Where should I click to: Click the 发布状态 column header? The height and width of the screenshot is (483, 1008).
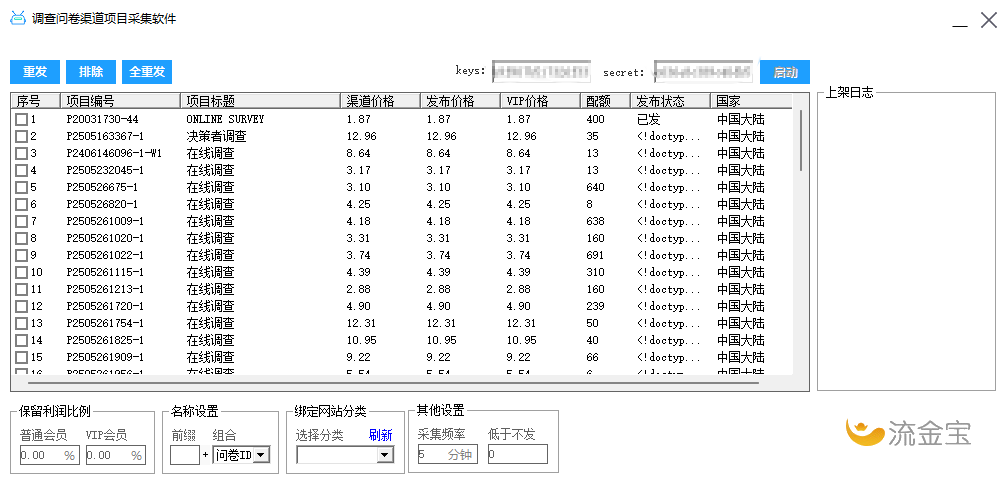click(x=670, y=101)
